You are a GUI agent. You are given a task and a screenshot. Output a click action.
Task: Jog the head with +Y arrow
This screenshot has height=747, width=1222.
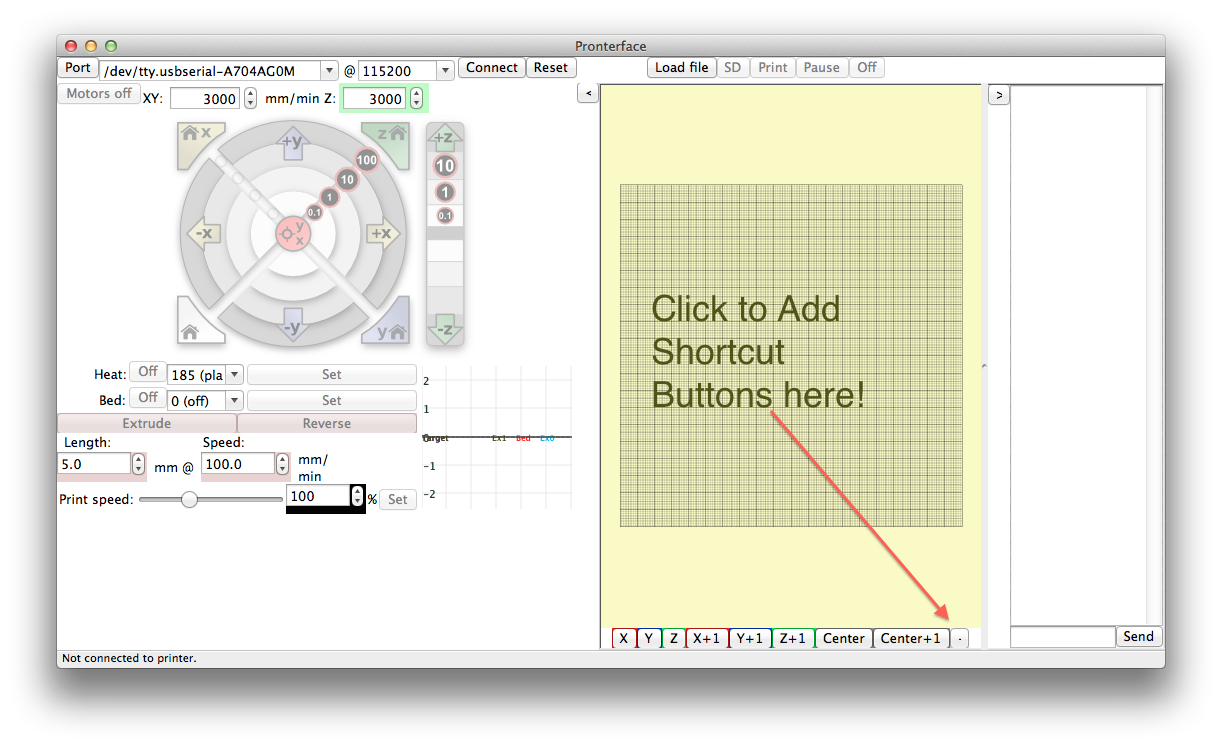(292, 142)
